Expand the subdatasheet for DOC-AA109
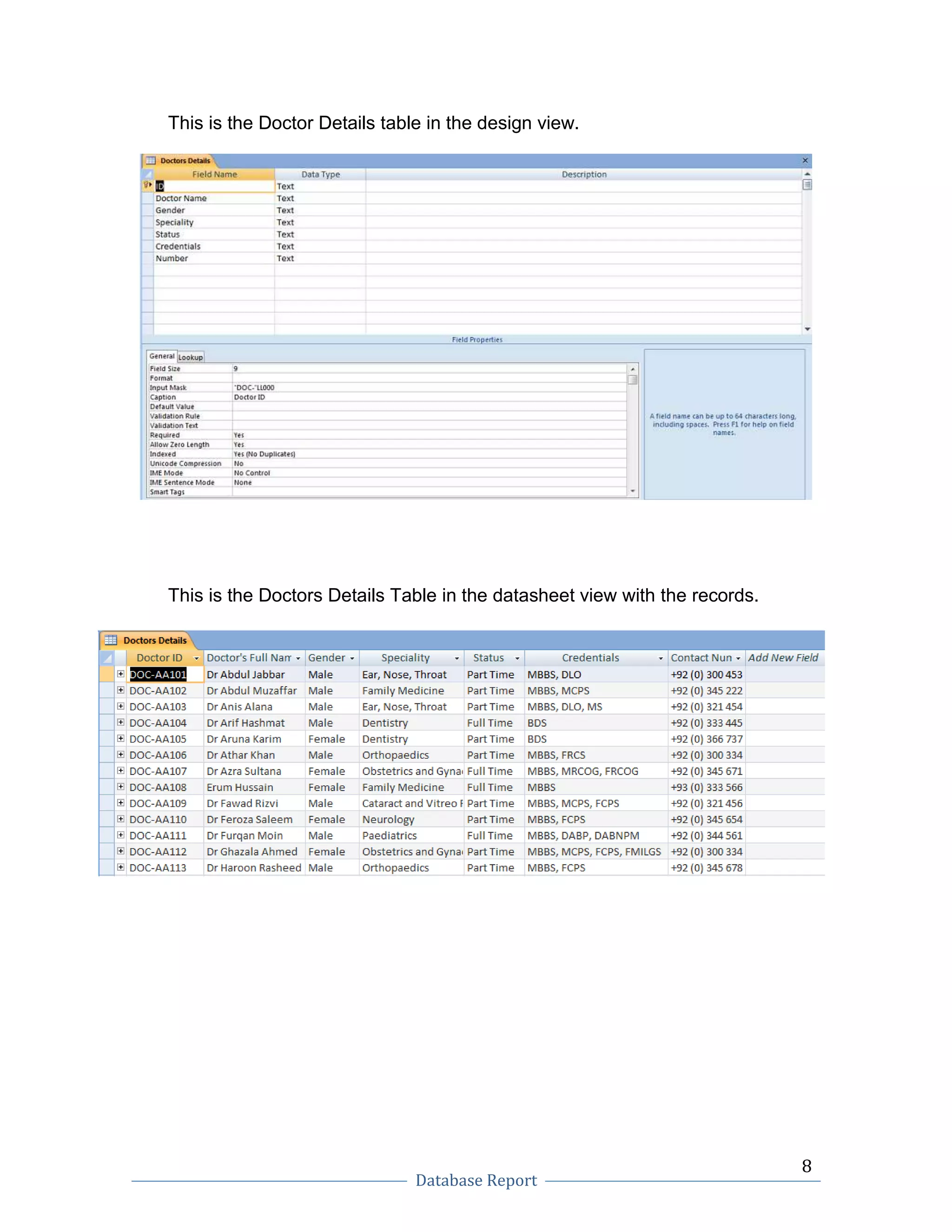This screenshot has height=1232, width=952. 121,803
